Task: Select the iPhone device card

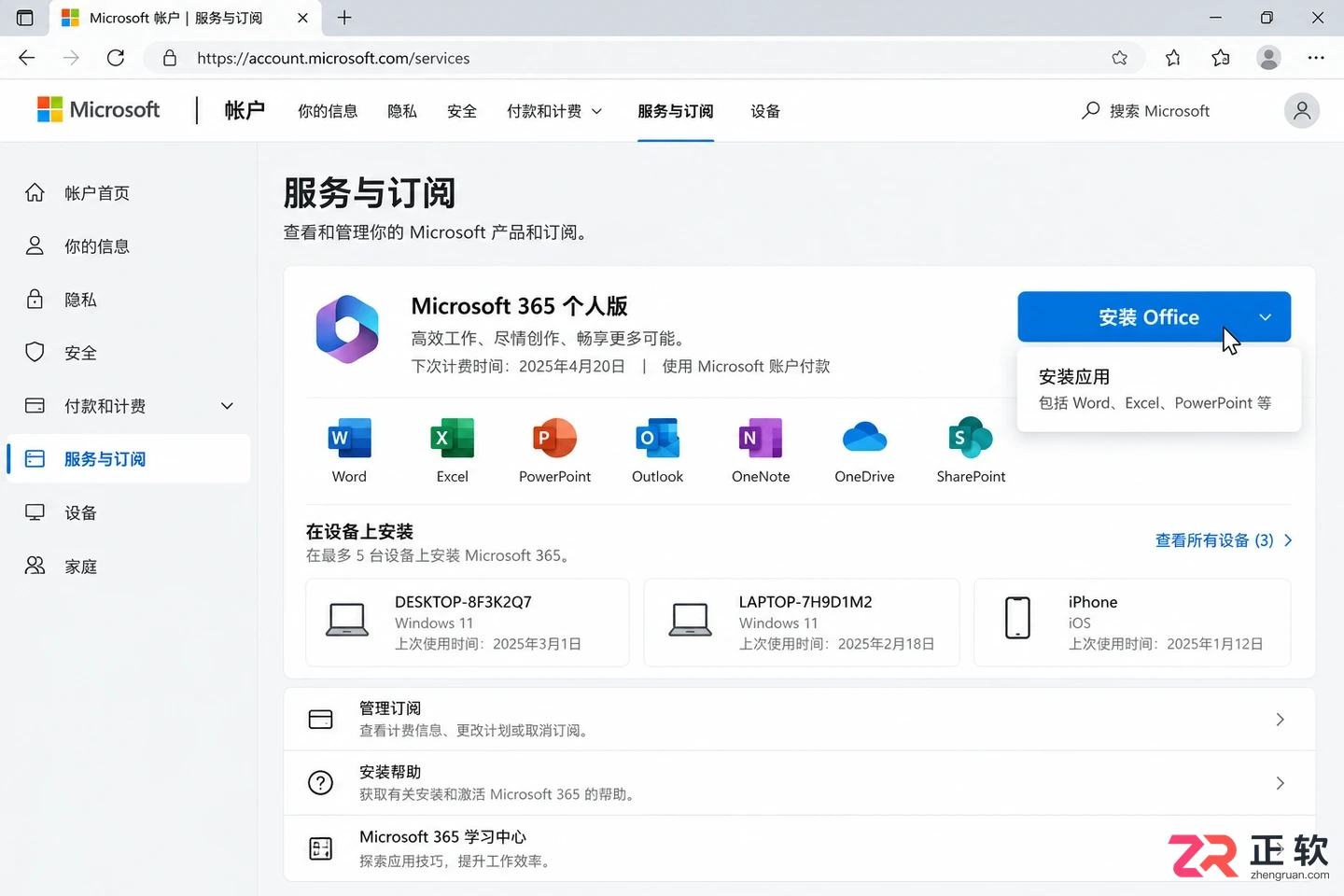Action: pos(1132,623)
